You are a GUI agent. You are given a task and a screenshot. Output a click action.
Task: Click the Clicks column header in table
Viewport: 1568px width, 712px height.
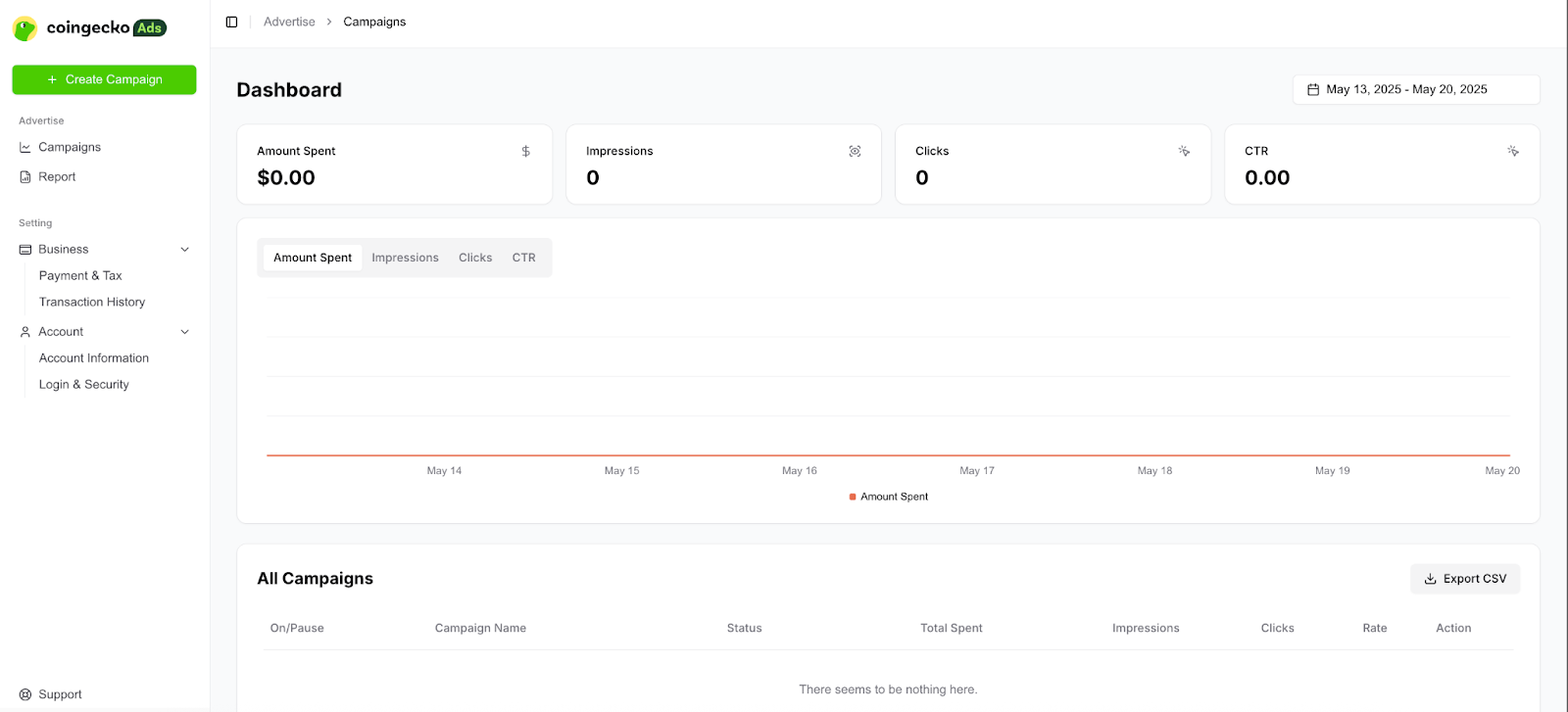click(x=1277, y=628)
